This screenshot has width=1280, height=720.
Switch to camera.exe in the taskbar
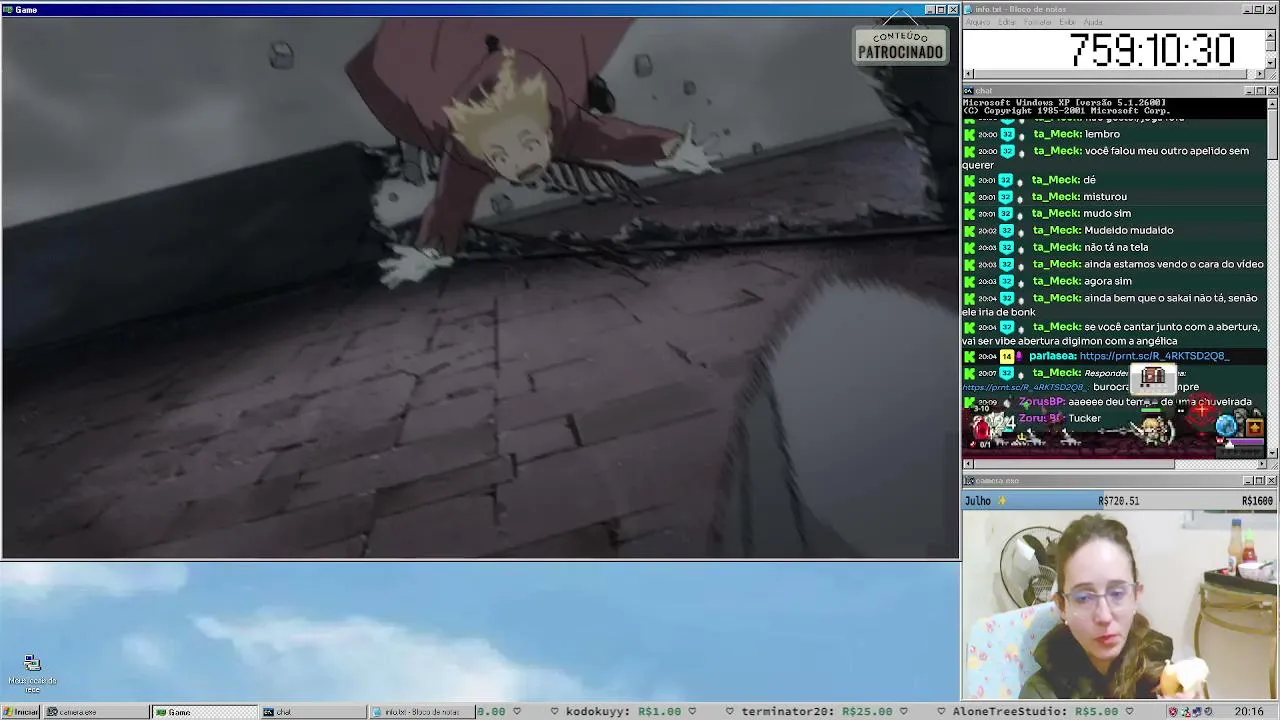[x=95, y=712]
